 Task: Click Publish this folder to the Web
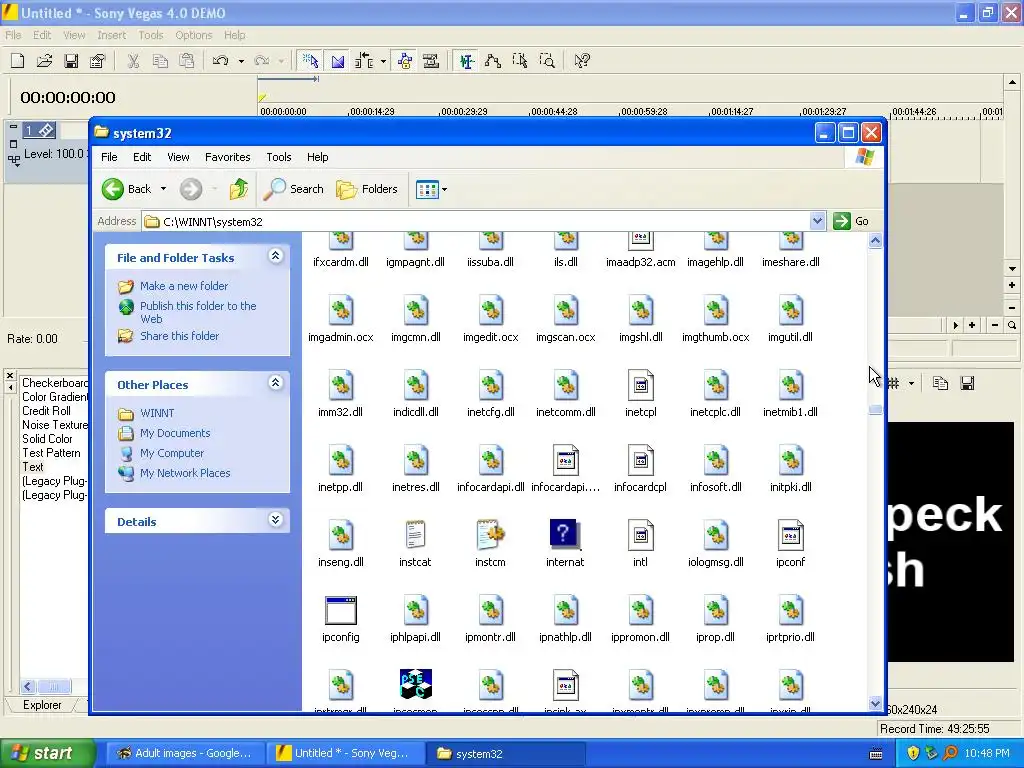coord(198,312)
